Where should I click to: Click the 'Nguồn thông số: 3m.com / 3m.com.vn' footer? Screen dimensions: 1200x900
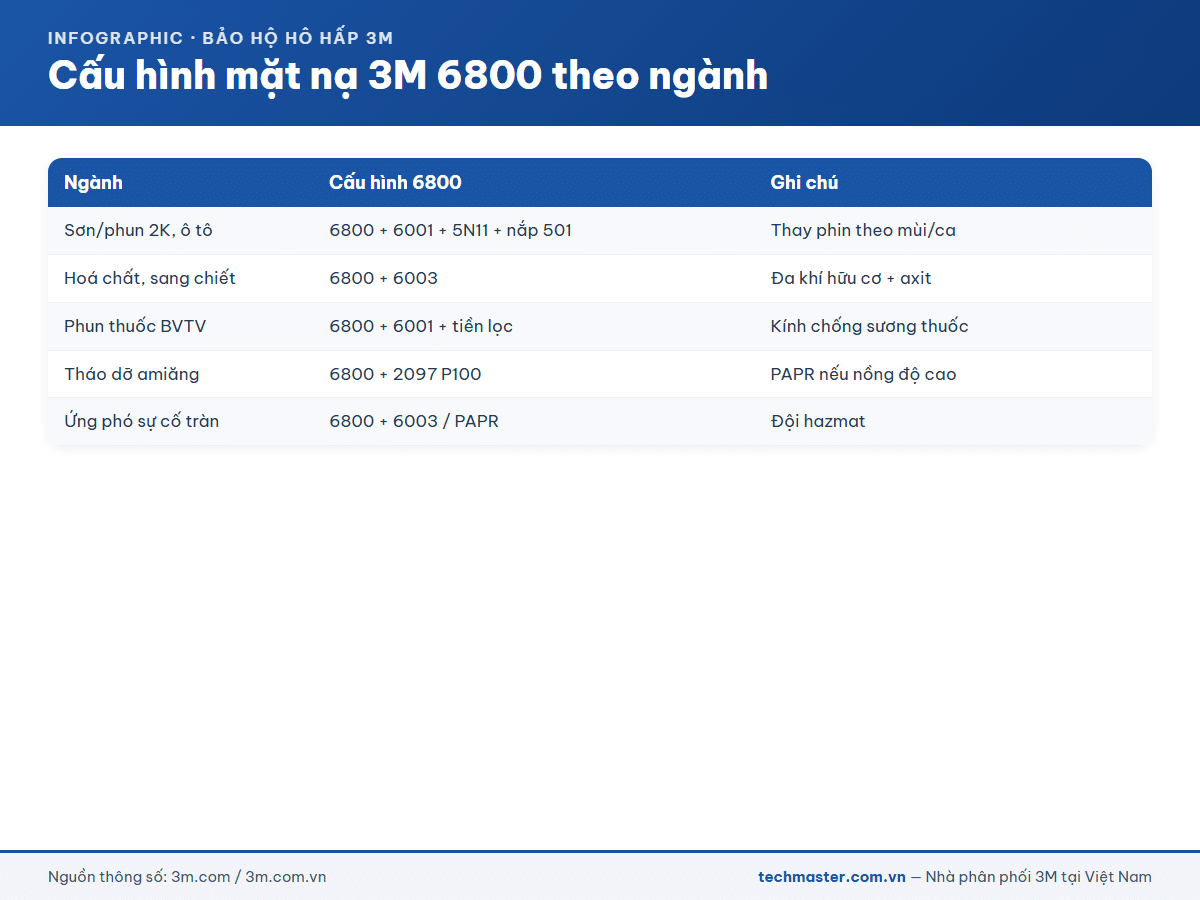[187, 877]
